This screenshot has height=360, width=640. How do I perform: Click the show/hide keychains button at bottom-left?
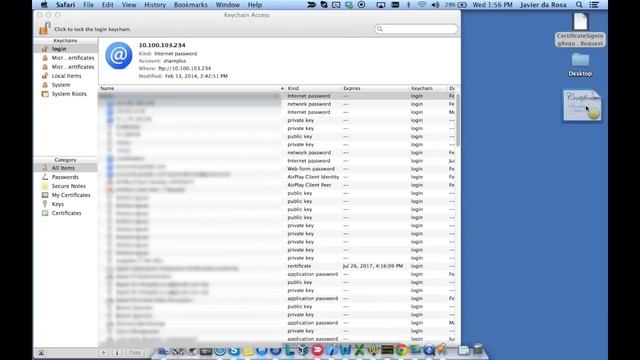click(x=41, y=353)
